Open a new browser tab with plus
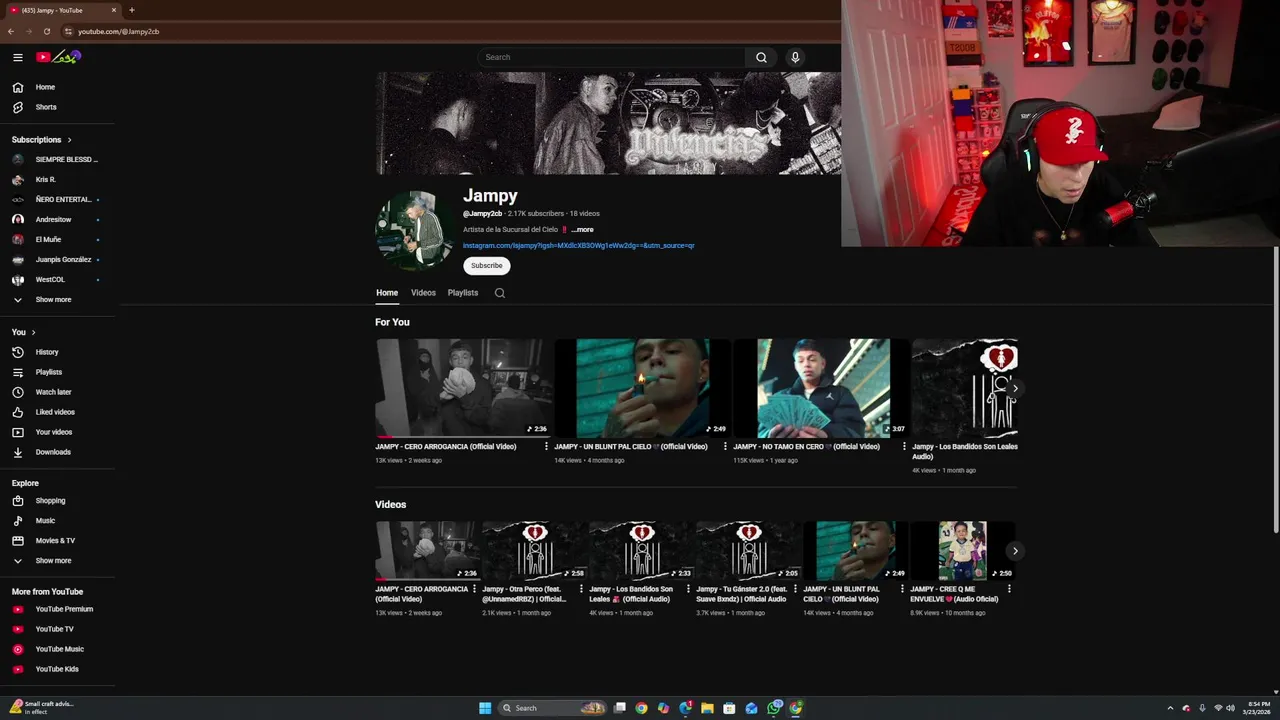 click(132, 10)
